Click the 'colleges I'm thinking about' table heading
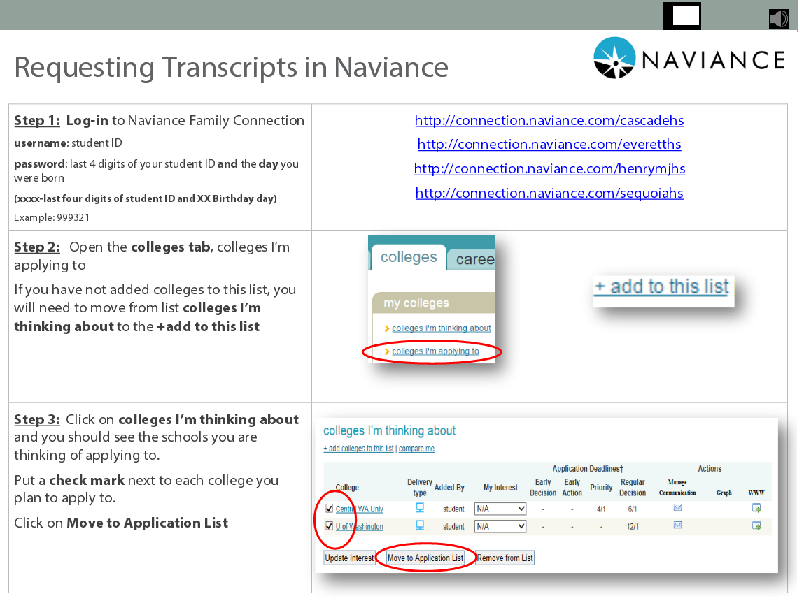The height and width of the screenshot is (600, 800). [389, 431]
